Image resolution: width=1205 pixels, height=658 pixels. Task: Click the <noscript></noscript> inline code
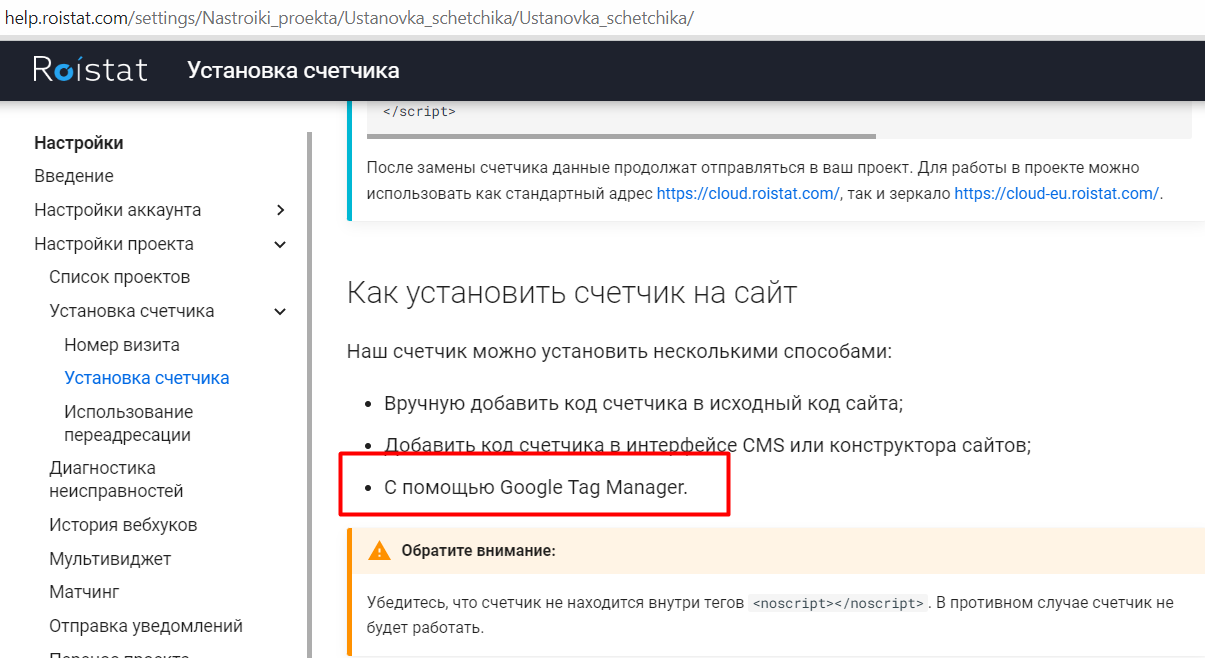coord(838,604)
